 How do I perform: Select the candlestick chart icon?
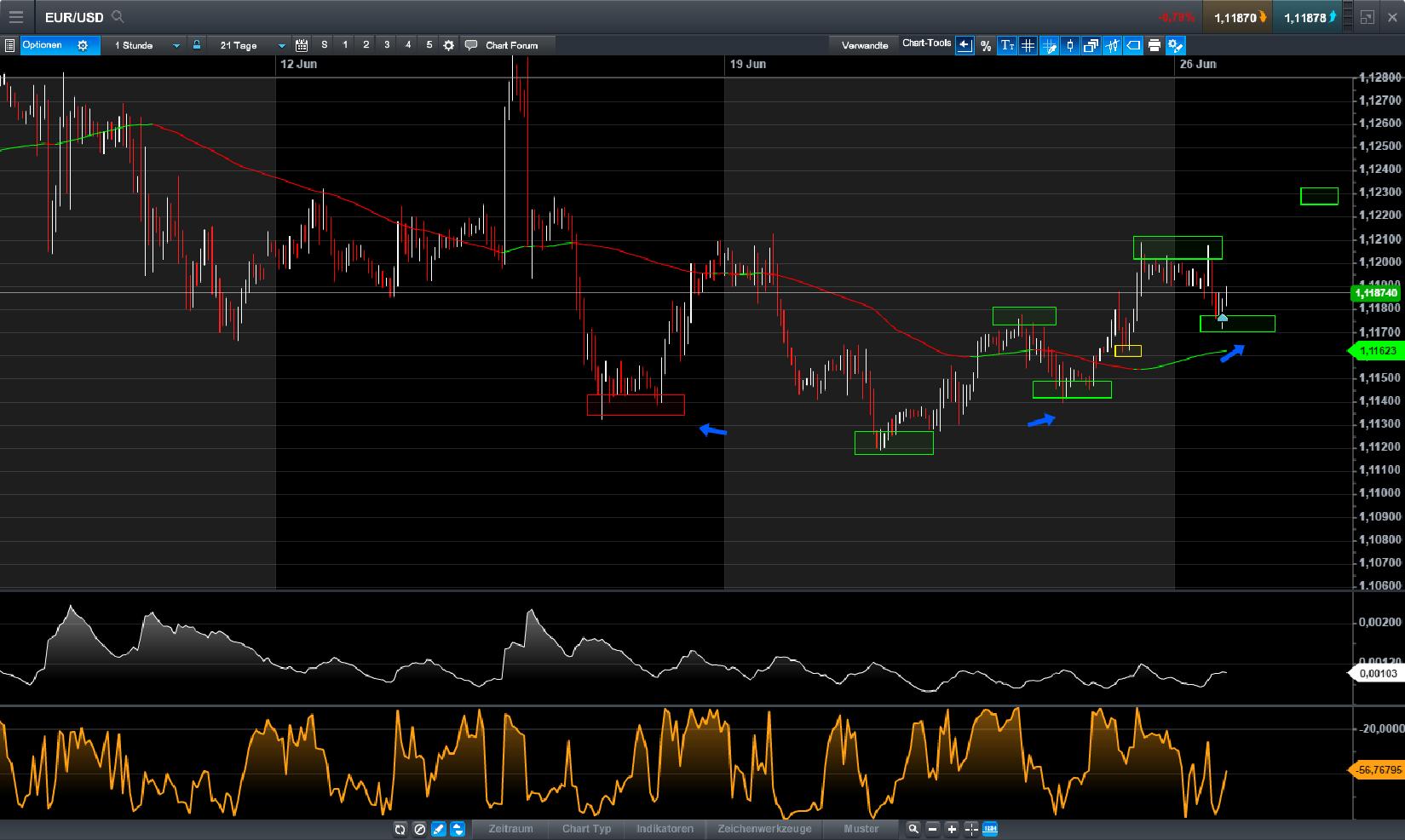point(1070,45)
